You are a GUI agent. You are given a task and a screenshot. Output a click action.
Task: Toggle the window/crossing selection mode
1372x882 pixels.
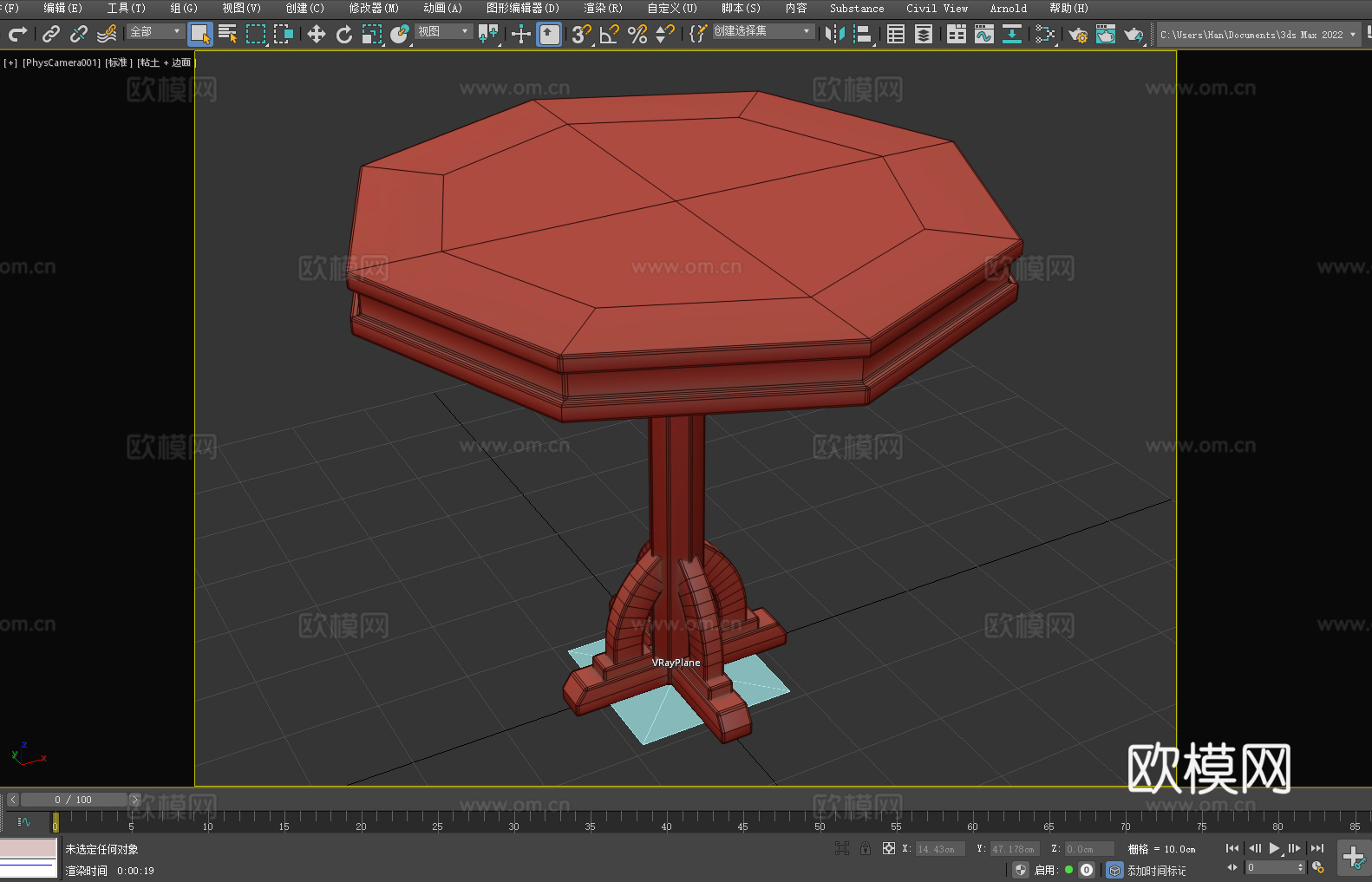coord(284,34)
